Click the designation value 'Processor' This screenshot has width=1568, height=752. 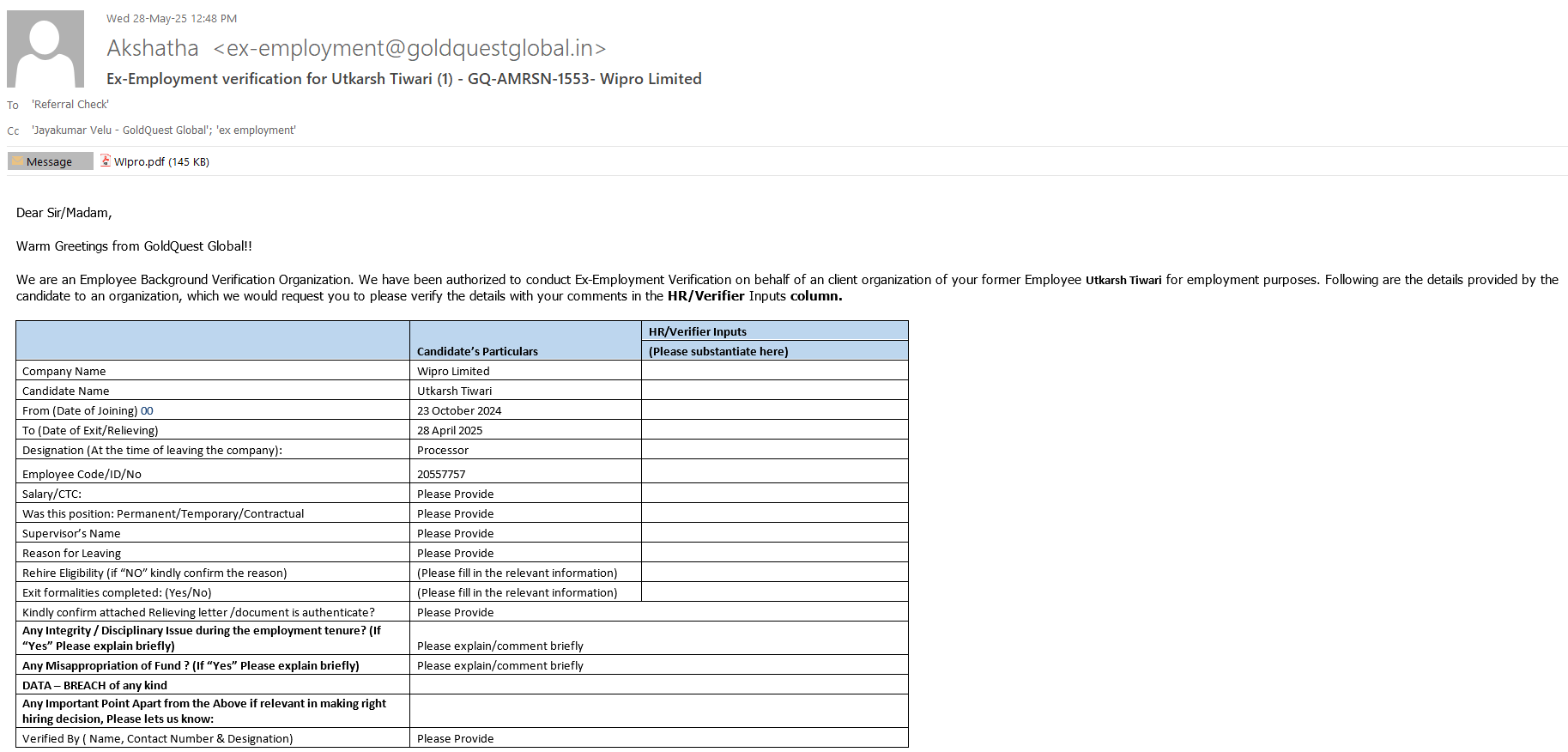pos(443,450)
